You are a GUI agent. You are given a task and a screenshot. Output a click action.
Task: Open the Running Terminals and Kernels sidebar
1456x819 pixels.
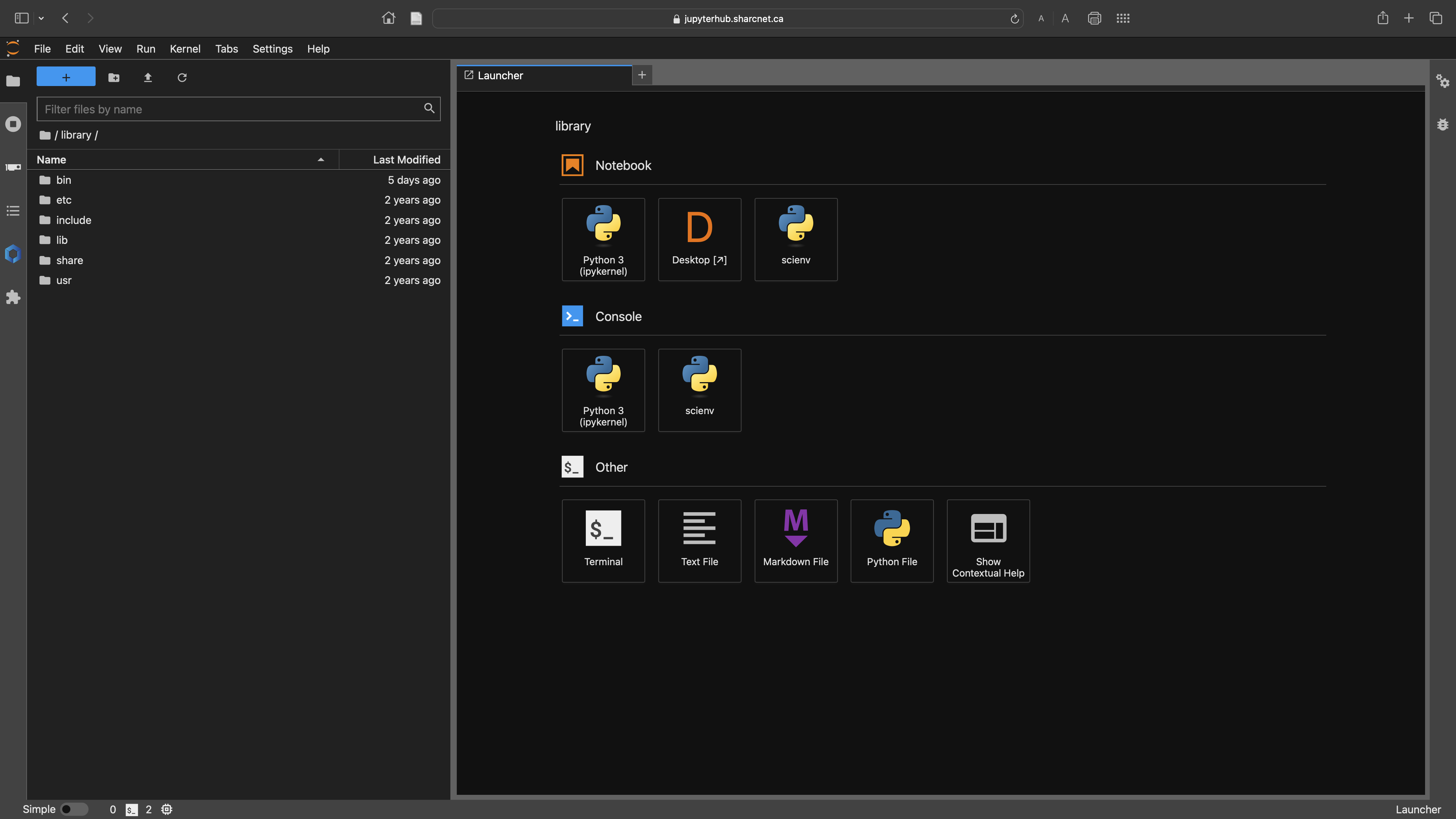pyautogui.click(x=13, y=124)
